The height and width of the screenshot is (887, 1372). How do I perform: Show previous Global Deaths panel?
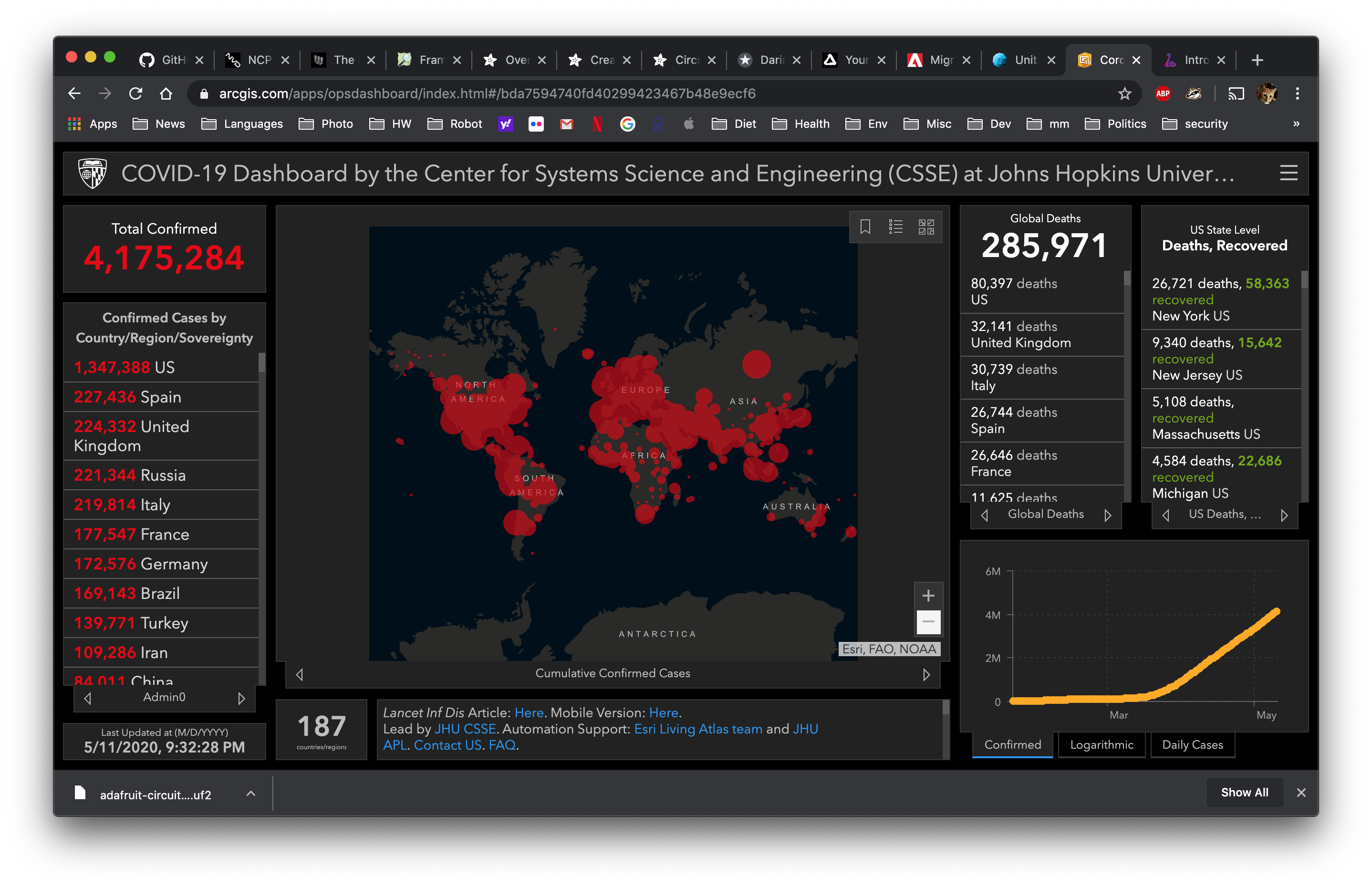pos(984,515)
